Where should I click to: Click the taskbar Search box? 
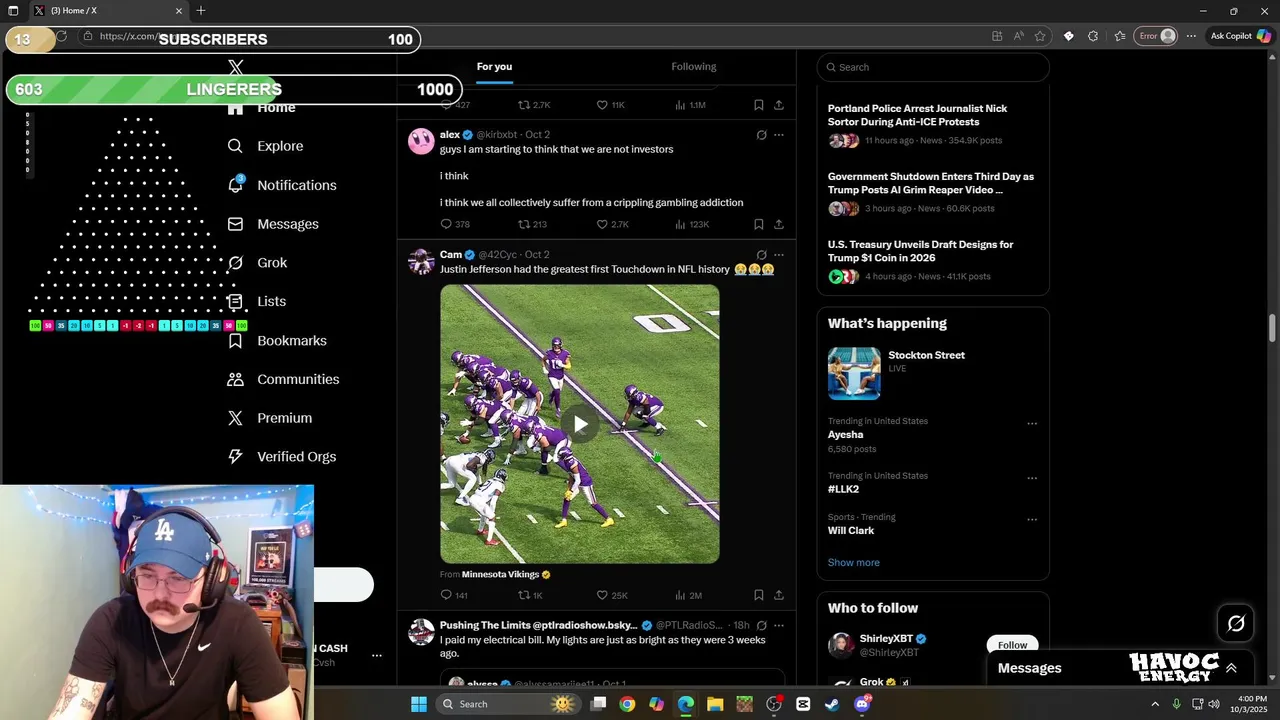point(509,704)
